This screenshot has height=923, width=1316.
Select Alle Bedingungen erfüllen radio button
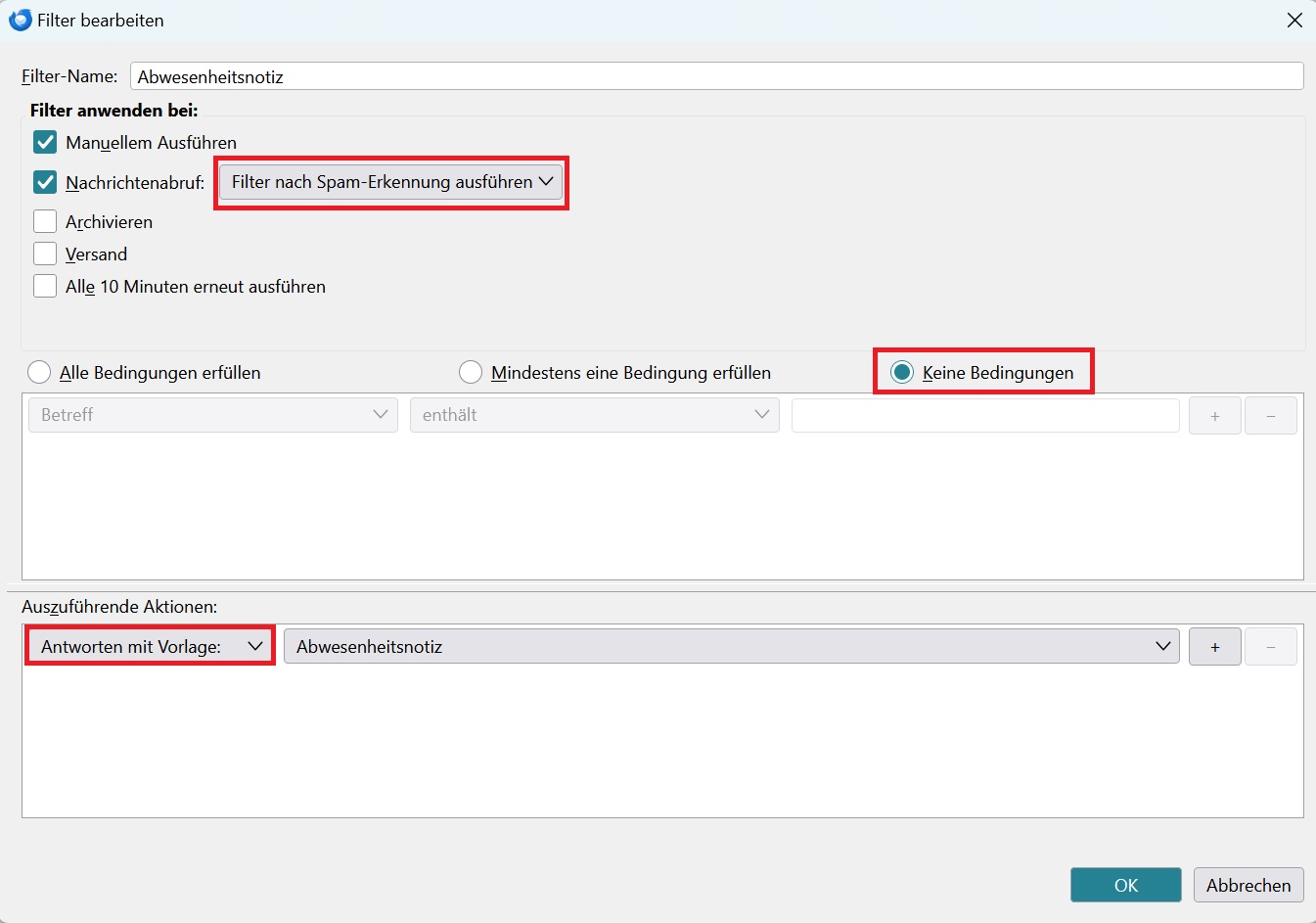coord(39,373)
